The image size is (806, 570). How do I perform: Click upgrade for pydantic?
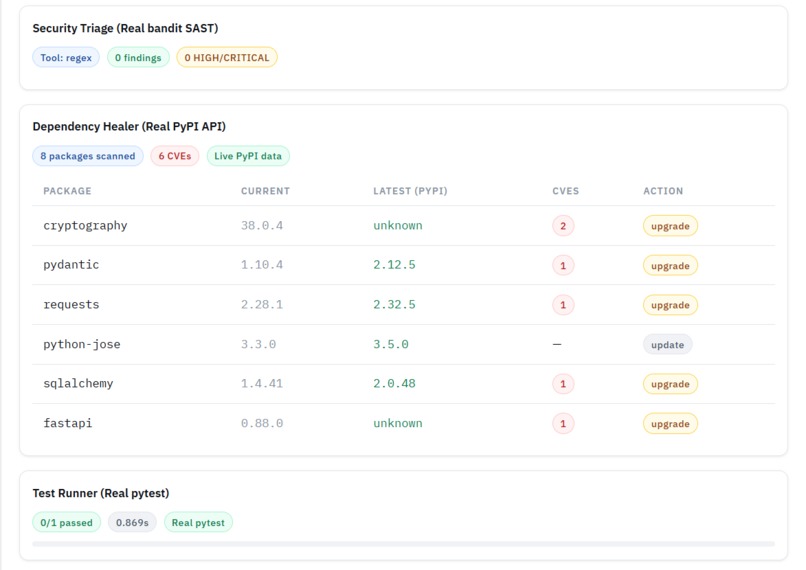670,265
